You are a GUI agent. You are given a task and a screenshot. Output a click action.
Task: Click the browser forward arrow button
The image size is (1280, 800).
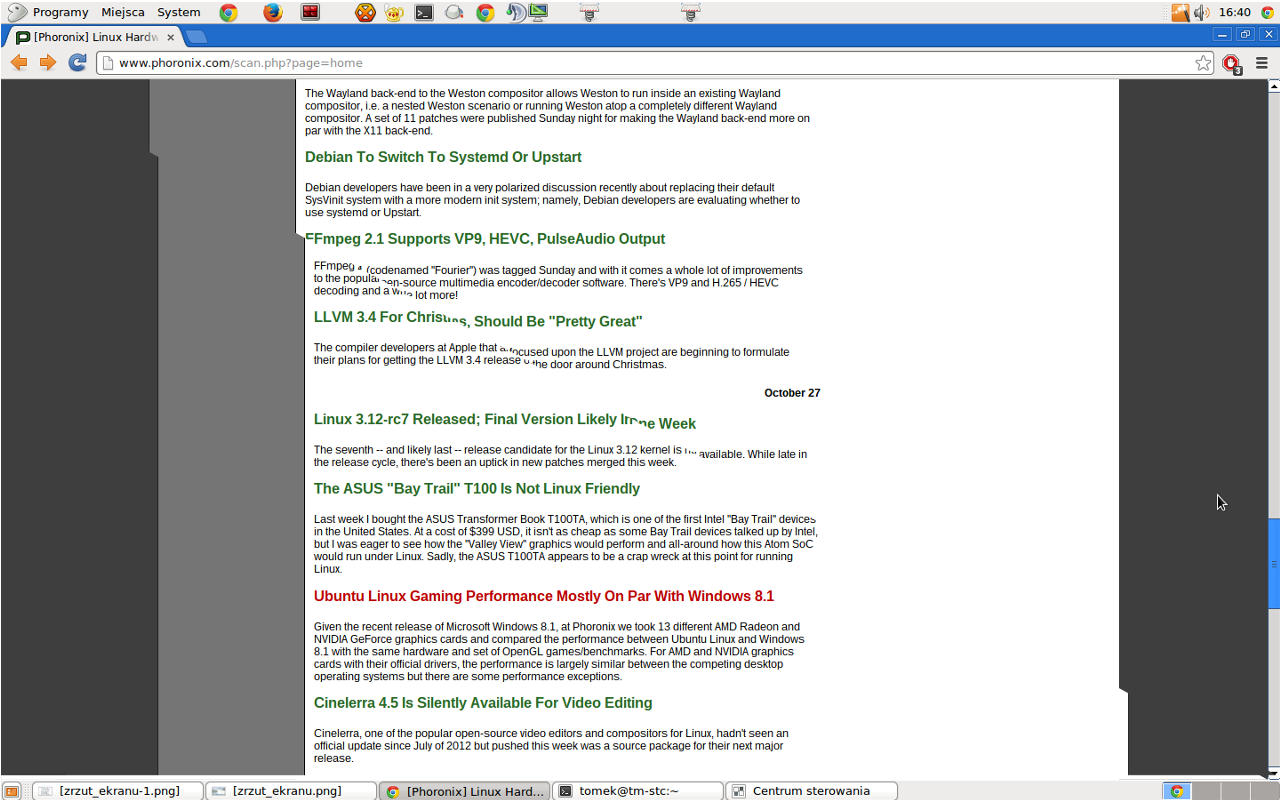(x=47, y=62)
